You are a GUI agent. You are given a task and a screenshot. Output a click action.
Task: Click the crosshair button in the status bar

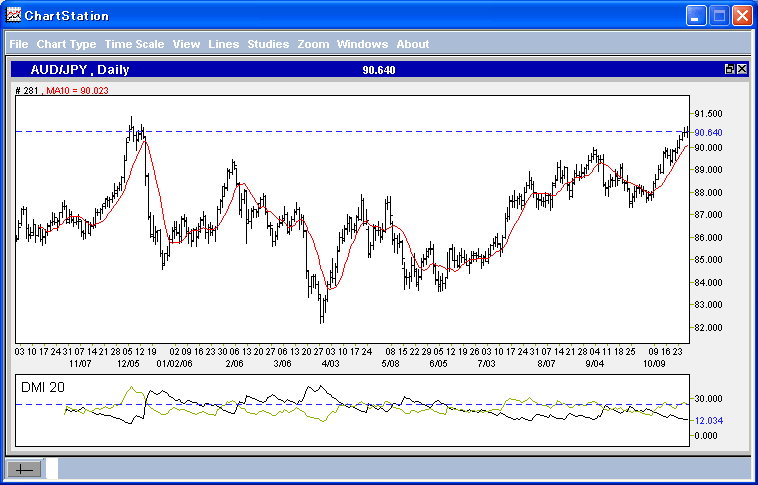[25, 468]
